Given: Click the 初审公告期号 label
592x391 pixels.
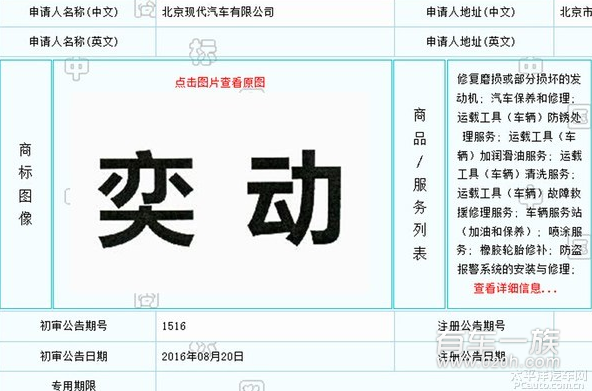Looking at the screenshot, I should (74, 325).
